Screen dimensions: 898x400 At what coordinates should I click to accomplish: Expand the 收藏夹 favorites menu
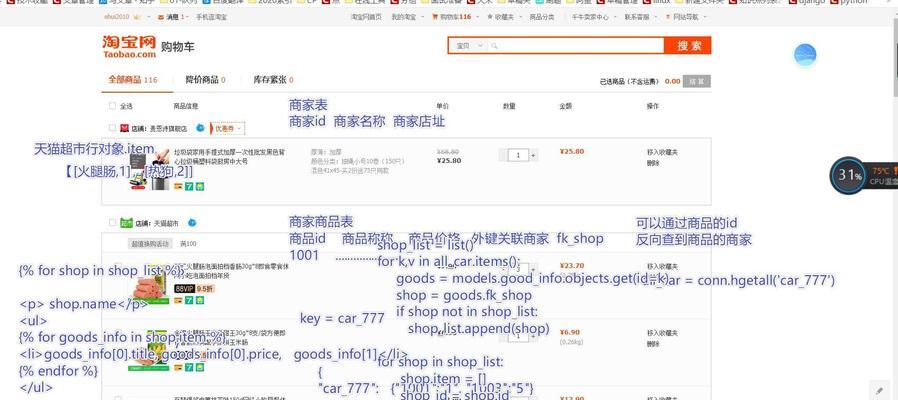click(503, 17)
